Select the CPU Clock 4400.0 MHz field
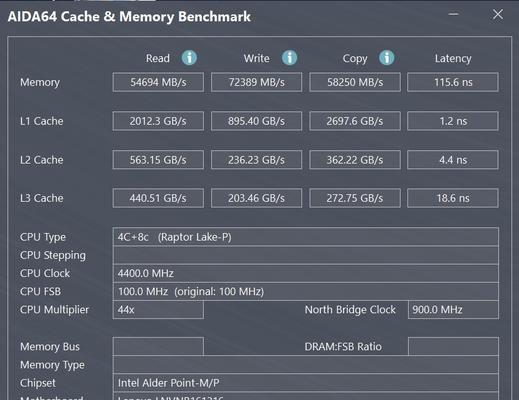519x400 pixels. point(306,273)
